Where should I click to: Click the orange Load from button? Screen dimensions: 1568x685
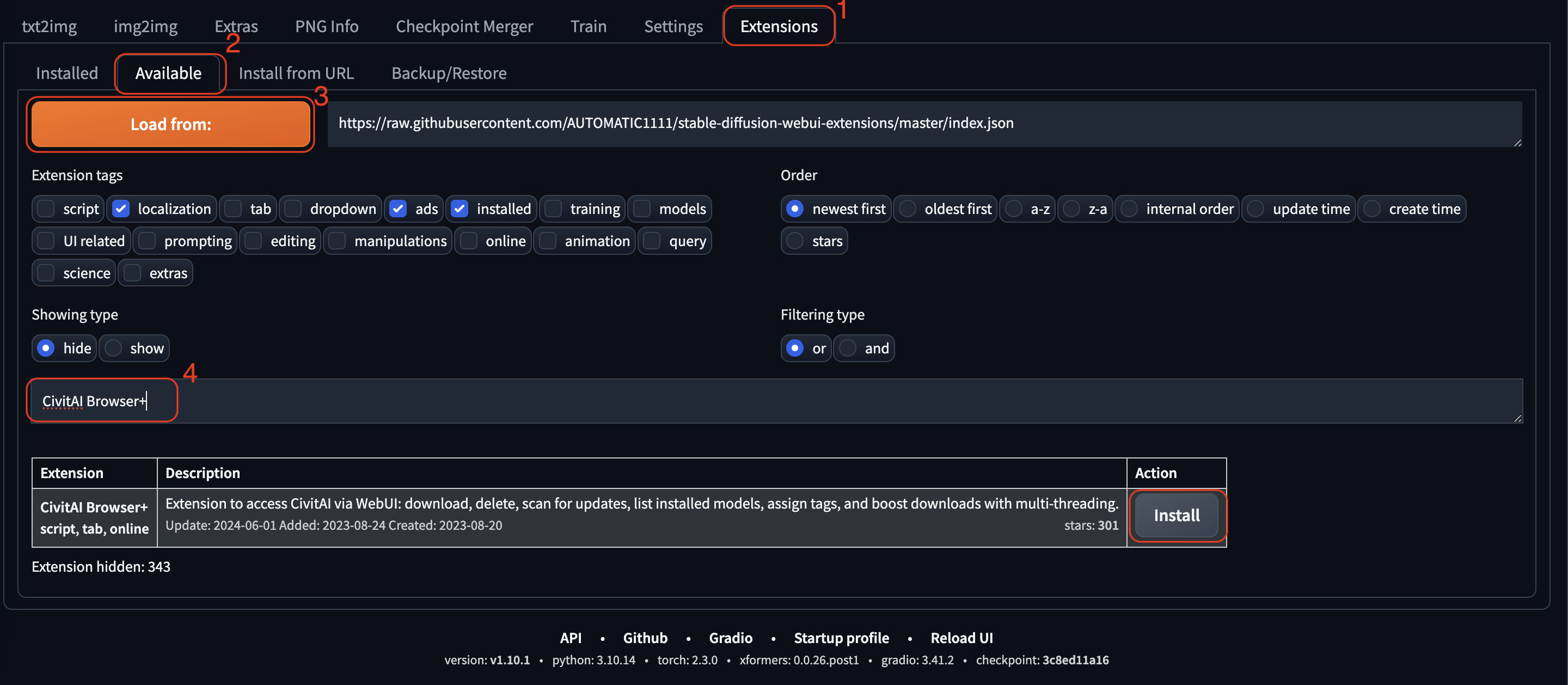pos(170,124)
